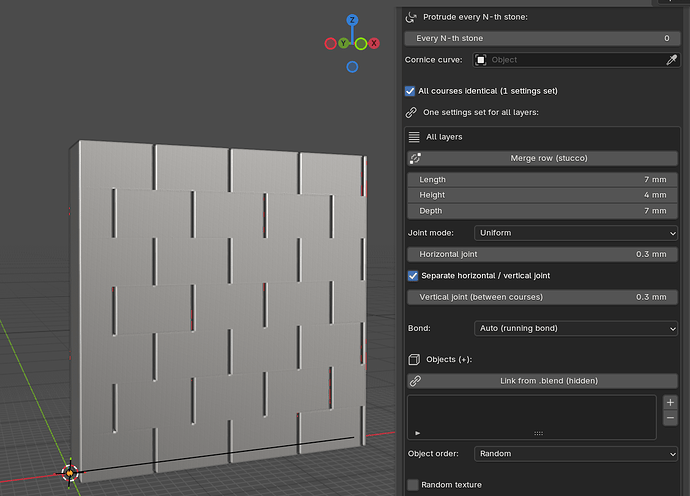Open the Bond Auto (running bond) dropdown

(576, 328)
